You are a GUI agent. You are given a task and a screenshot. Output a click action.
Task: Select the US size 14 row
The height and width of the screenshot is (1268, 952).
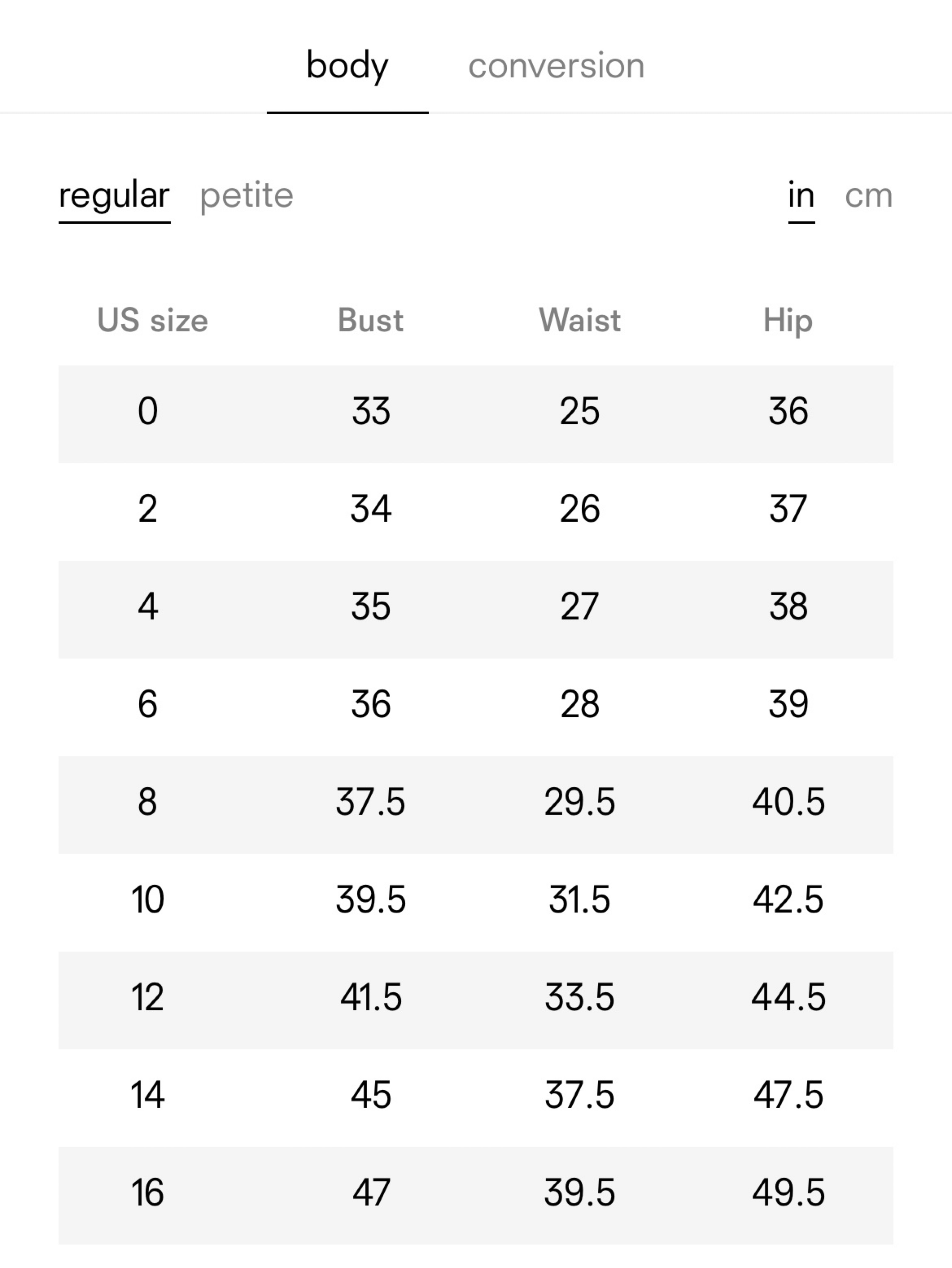476,1098
